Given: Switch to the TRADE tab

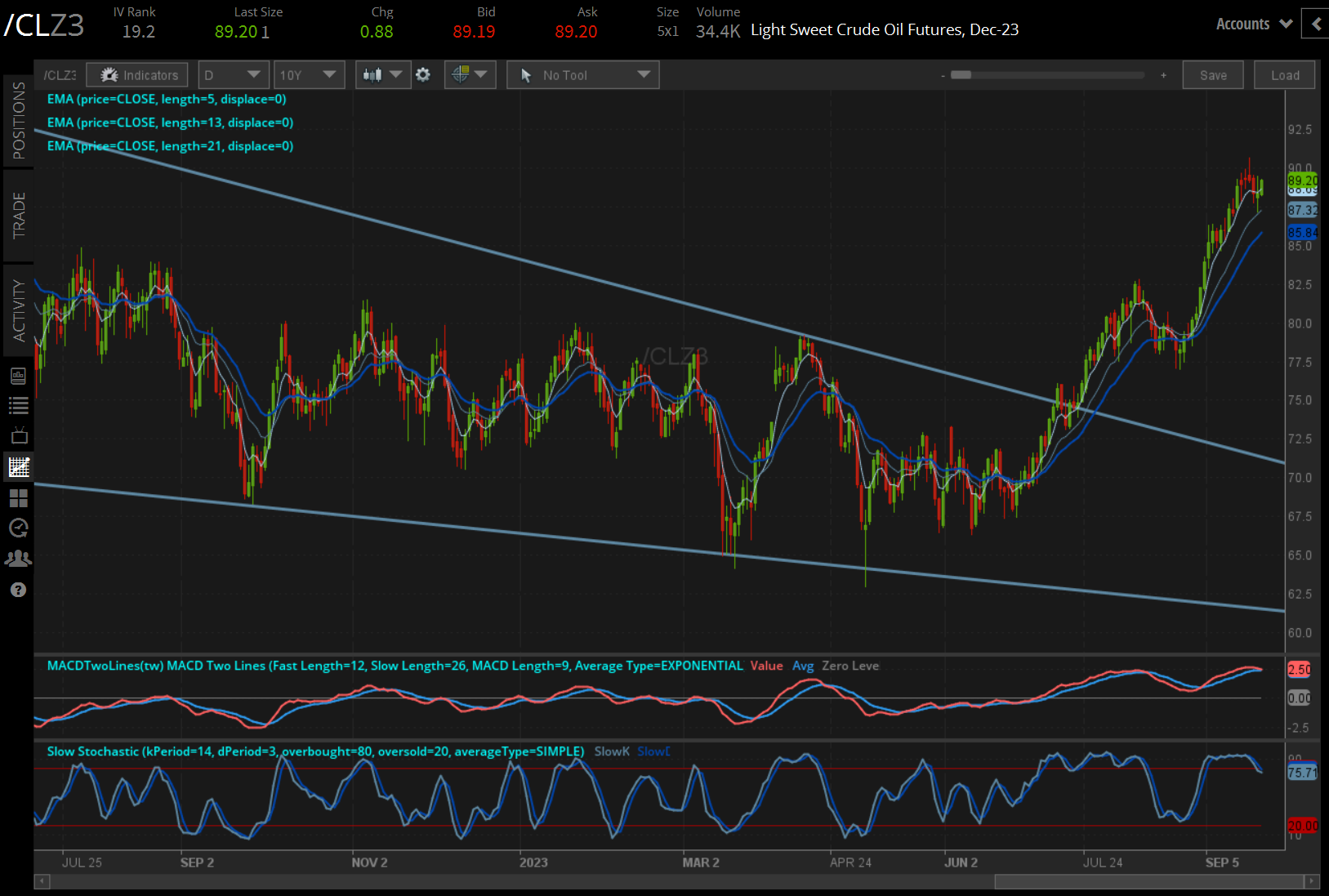Looking at the screenshot, I should coord(18,216).
